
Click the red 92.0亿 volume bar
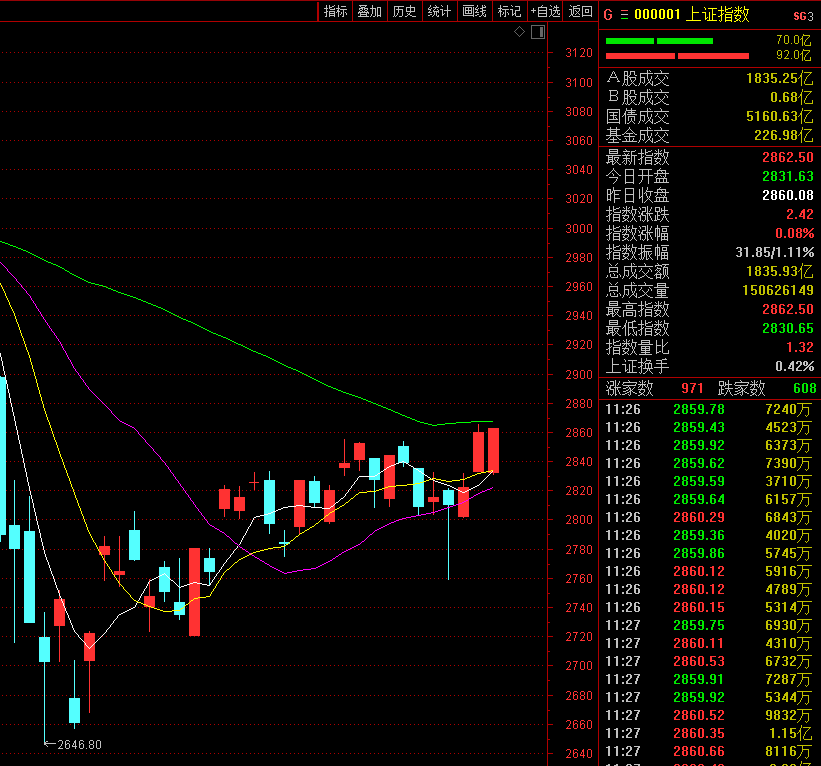pyautogui.click(x=677, y=56)
